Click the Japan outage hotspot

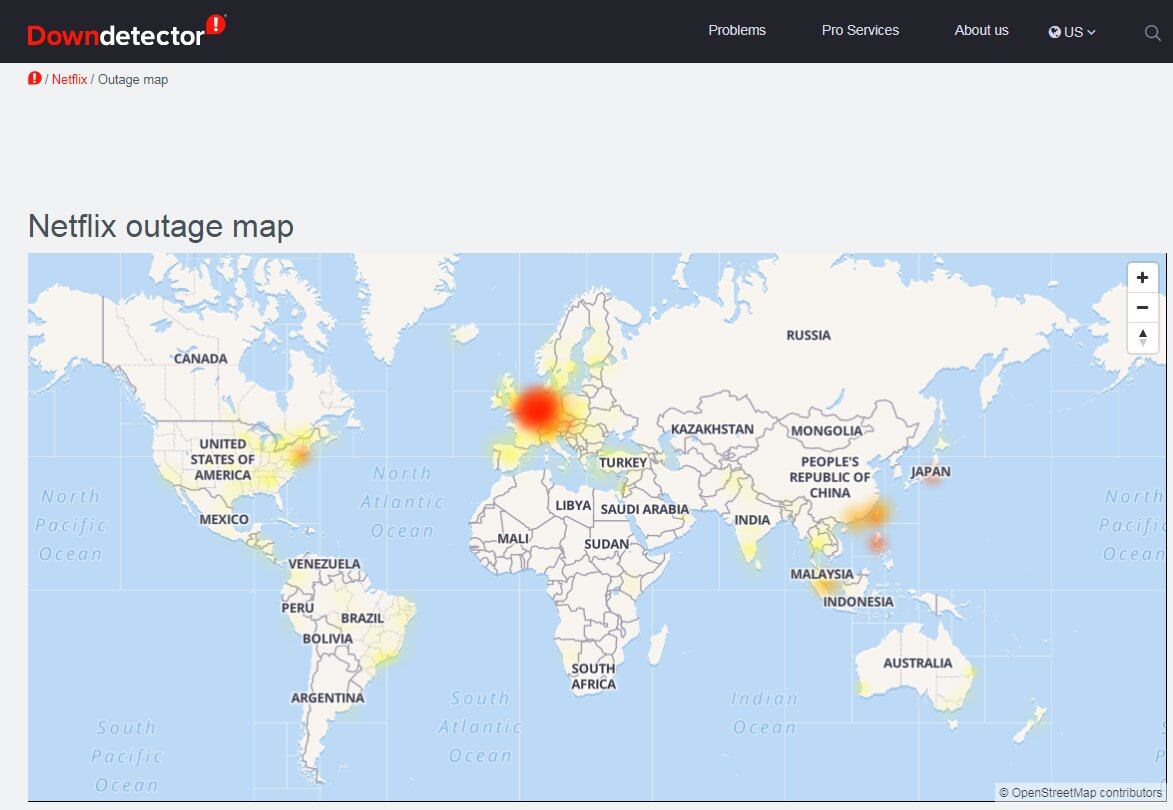click(x=932, y=479)
